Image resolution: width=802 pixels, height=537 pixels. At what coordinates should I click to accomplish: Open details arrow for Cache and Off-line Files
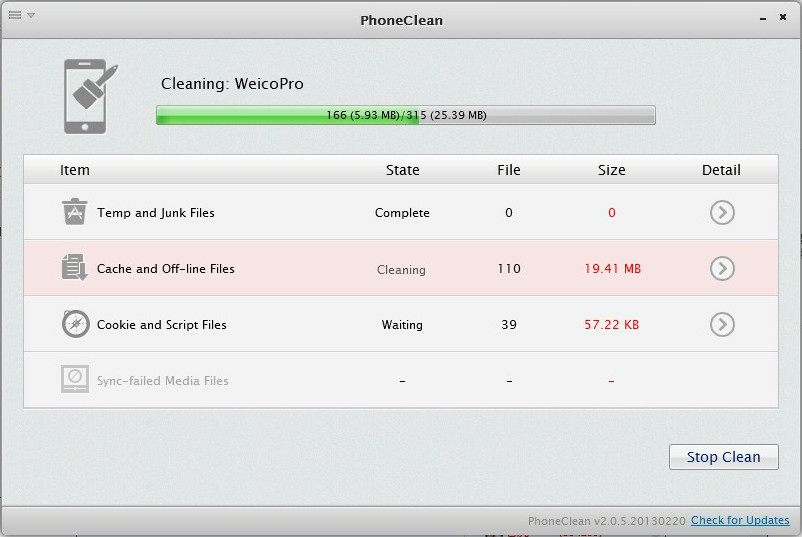coord(721,268)
